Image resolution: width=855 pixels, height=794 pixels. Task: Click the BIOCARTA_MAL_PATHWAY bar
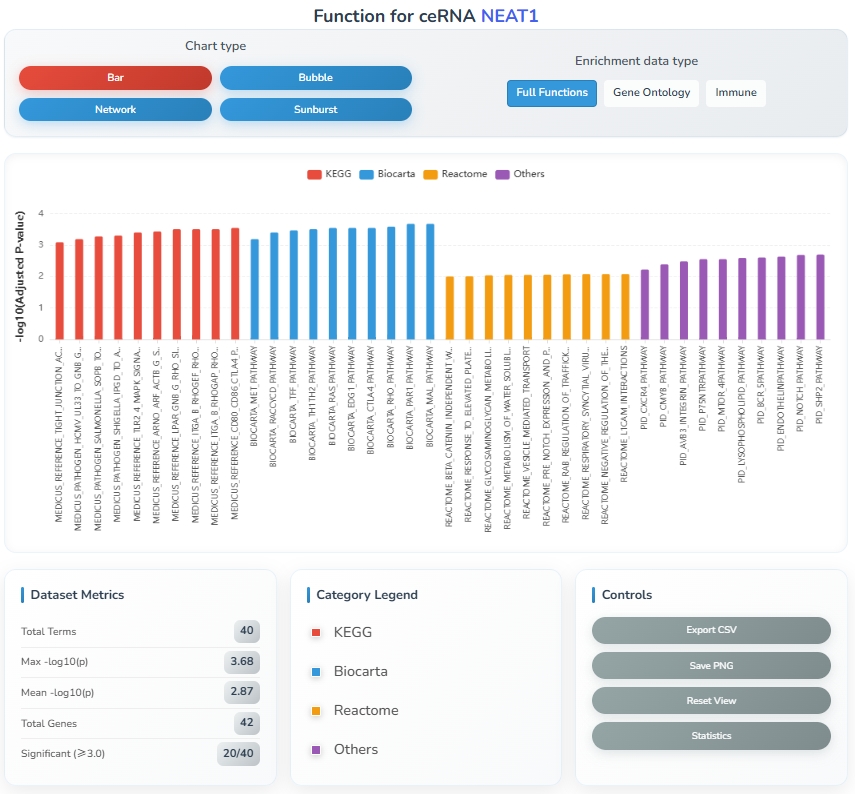click(430, 281)
